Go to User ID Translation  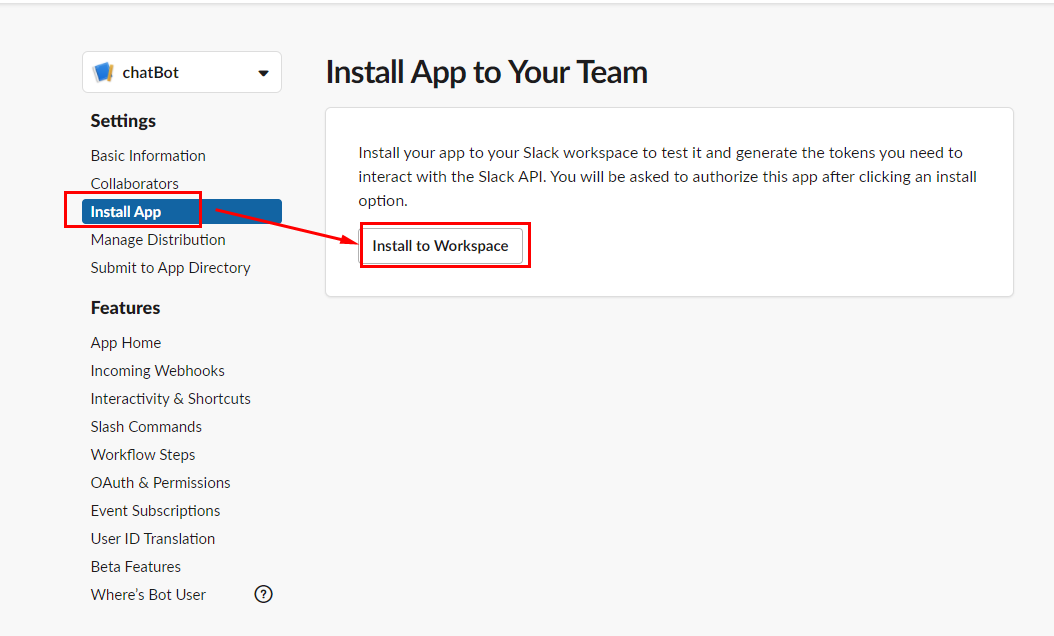click(x=153, y=539)
